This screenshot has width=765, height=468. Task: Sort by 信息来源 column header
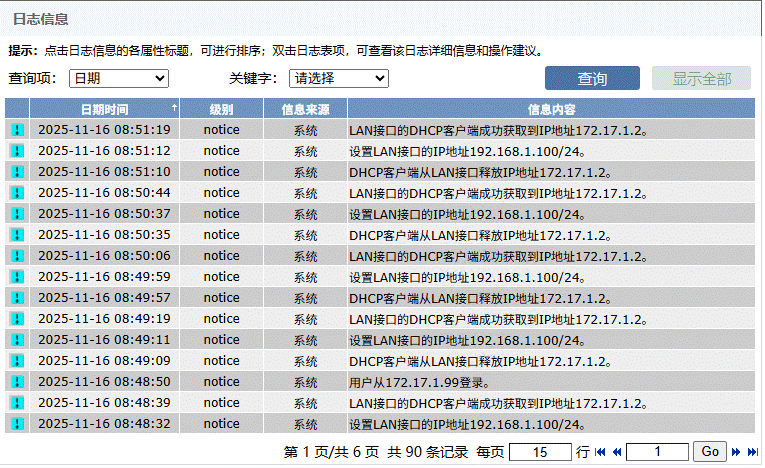click(x=305, y=109)
